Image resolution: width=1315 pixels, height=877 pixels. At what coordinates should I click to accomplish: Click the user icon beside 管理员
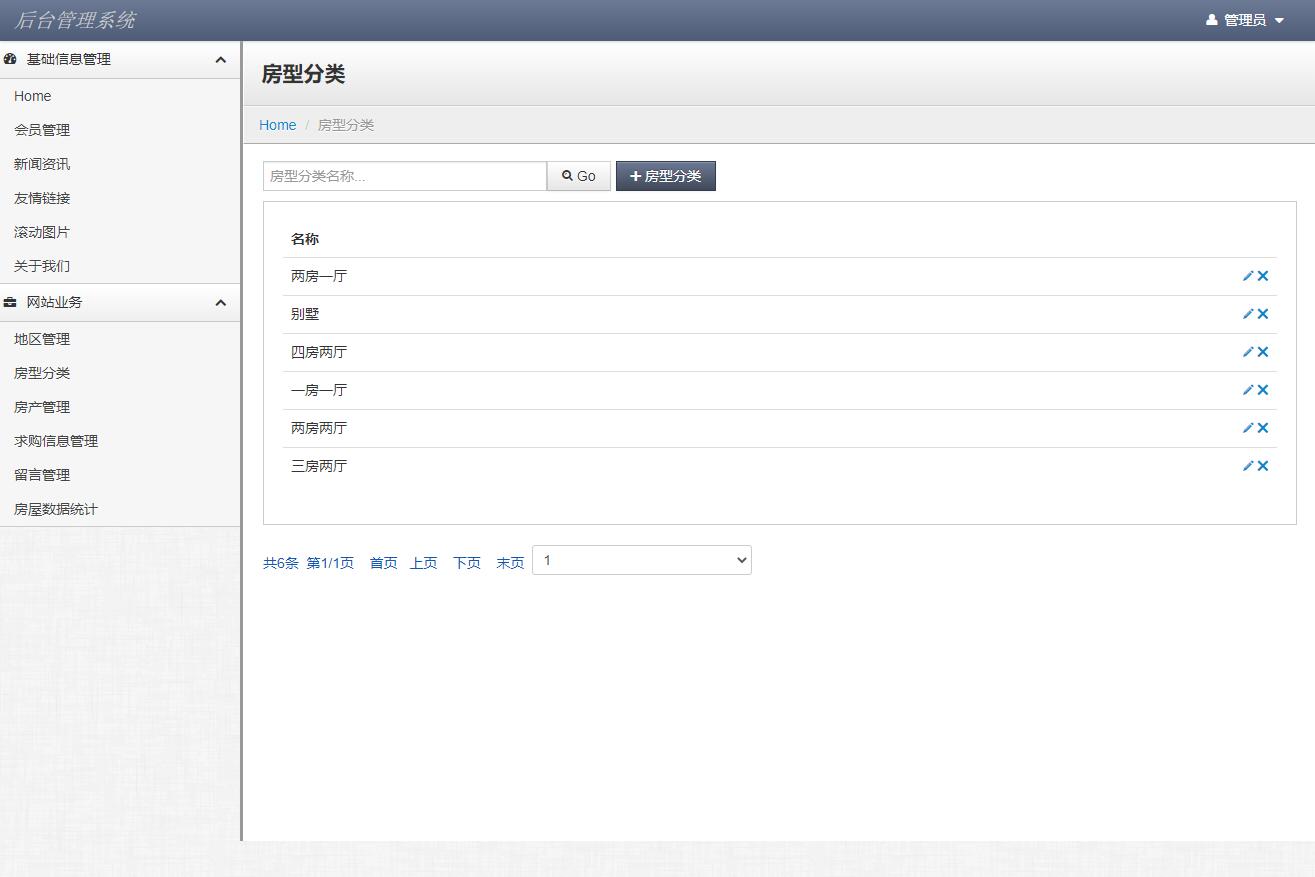click(x=1209, y=19)
